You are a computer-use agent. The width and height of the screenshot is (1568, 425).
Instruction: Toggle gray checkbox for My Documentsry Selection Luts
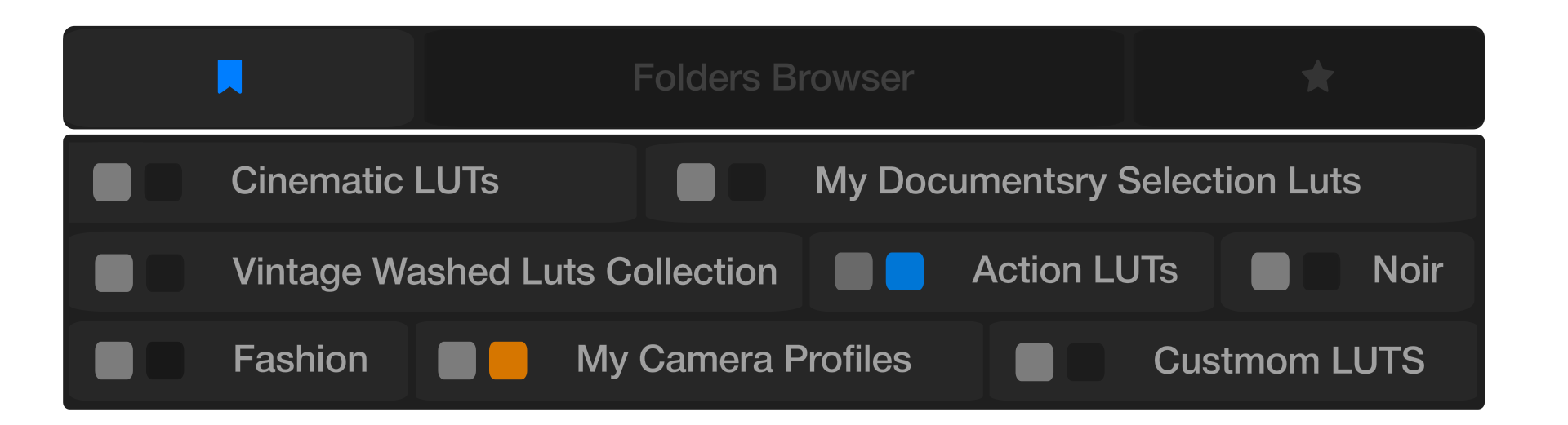pyautogui.click(x=696, y=182)
